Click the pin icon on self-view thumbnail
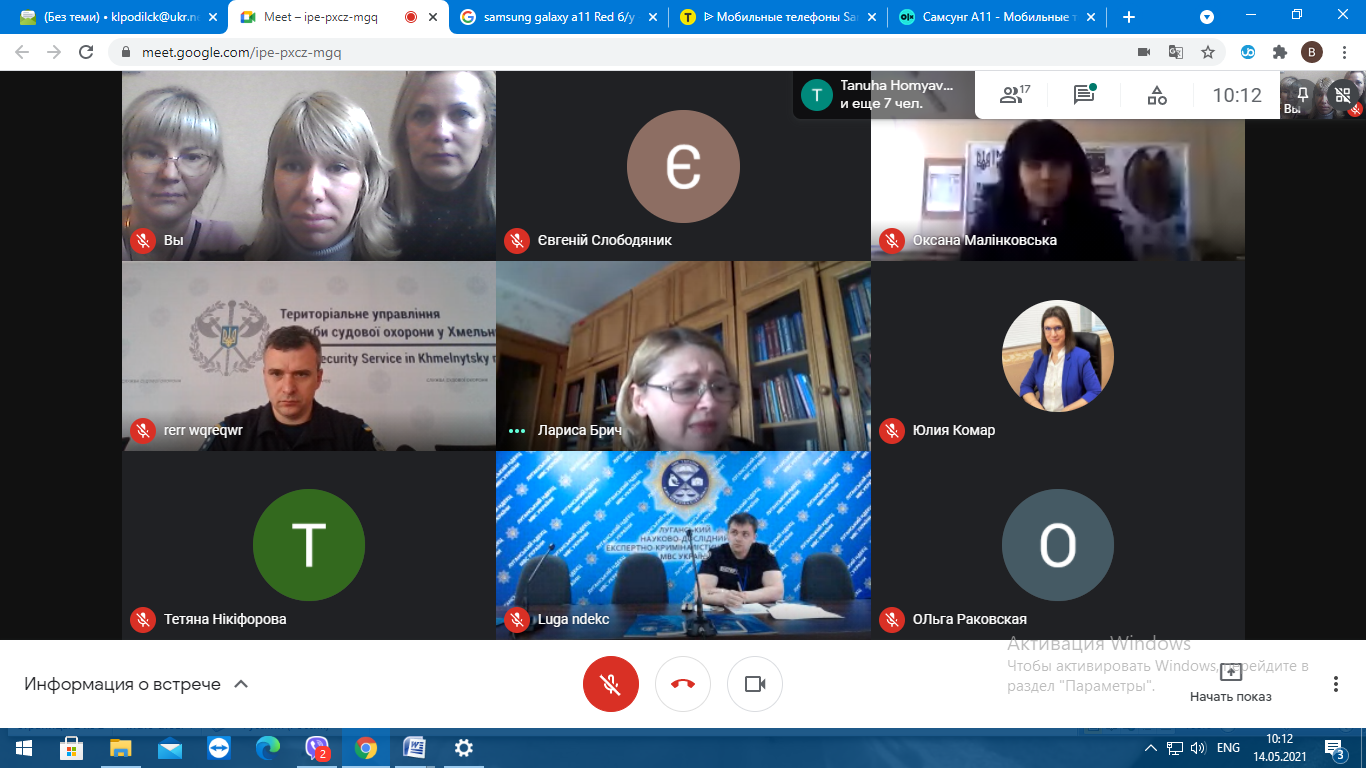Viewport: 1366px width, 768px height. point(1302,94)
